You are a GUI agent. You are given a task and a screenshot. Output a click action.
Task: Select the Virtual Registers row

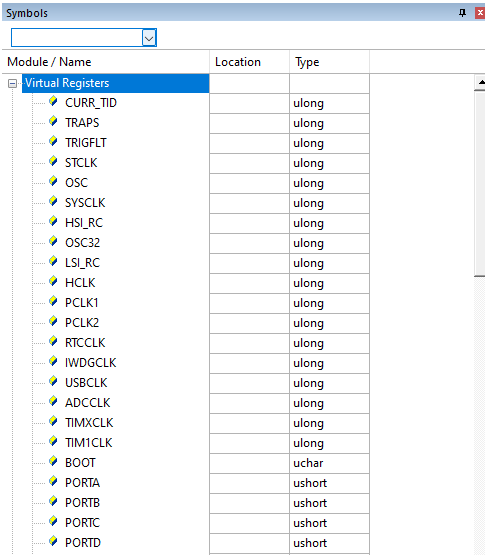(115, 83)
